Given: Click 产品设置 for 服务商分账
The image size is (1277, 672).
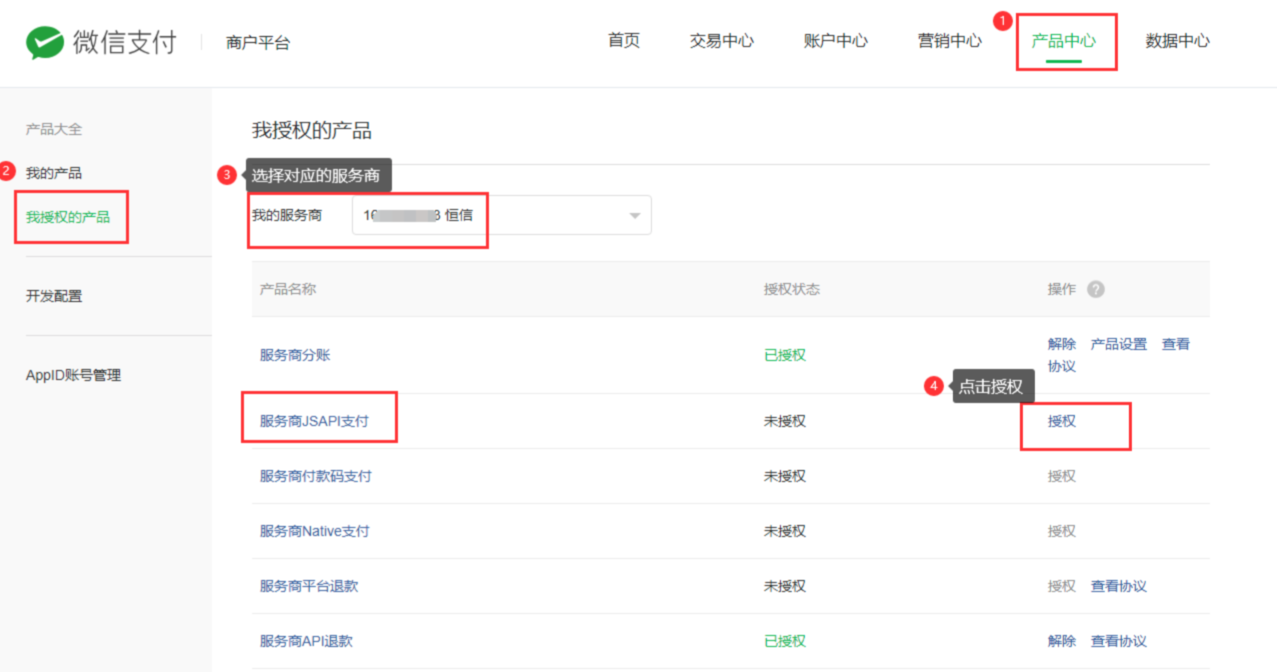Looking at the screenshot, I should 1119,344.
